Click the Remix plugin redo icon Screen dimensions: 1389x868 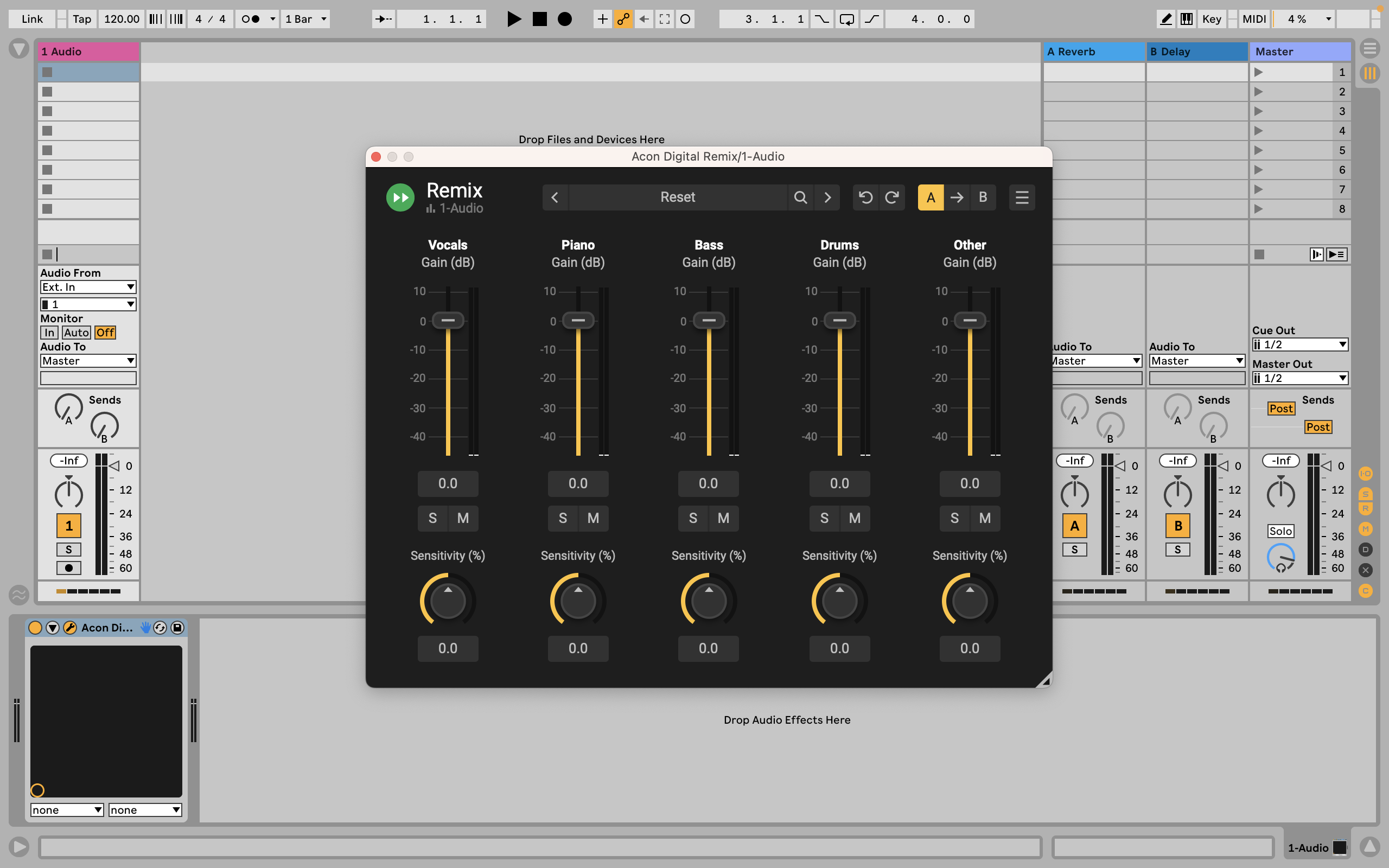[x=892, y=197]
